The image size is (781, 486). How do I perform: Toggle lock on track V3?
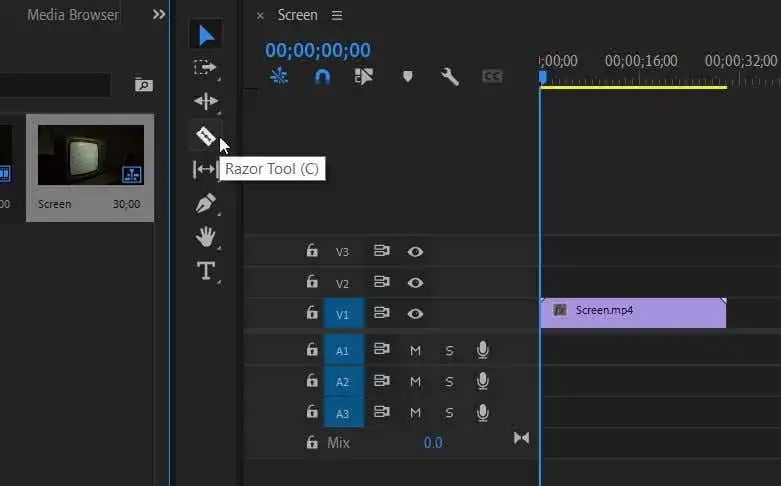pos(312,250)
